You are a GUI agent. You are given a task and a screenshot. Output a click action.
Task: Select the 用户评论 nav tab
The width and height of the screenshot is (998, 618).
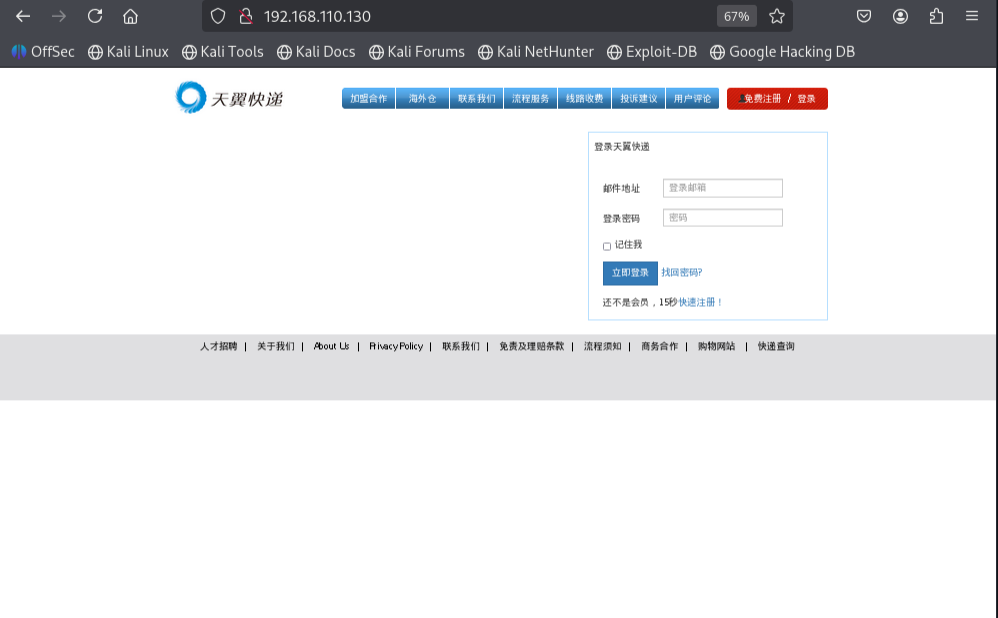pyautogui.click(x=692, y=99)
